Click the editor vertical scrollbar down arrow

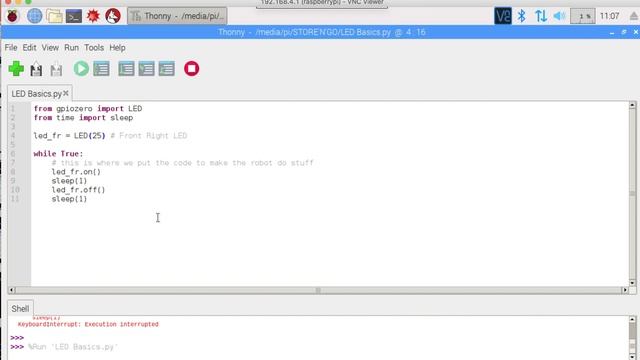(x=632, y=282)
